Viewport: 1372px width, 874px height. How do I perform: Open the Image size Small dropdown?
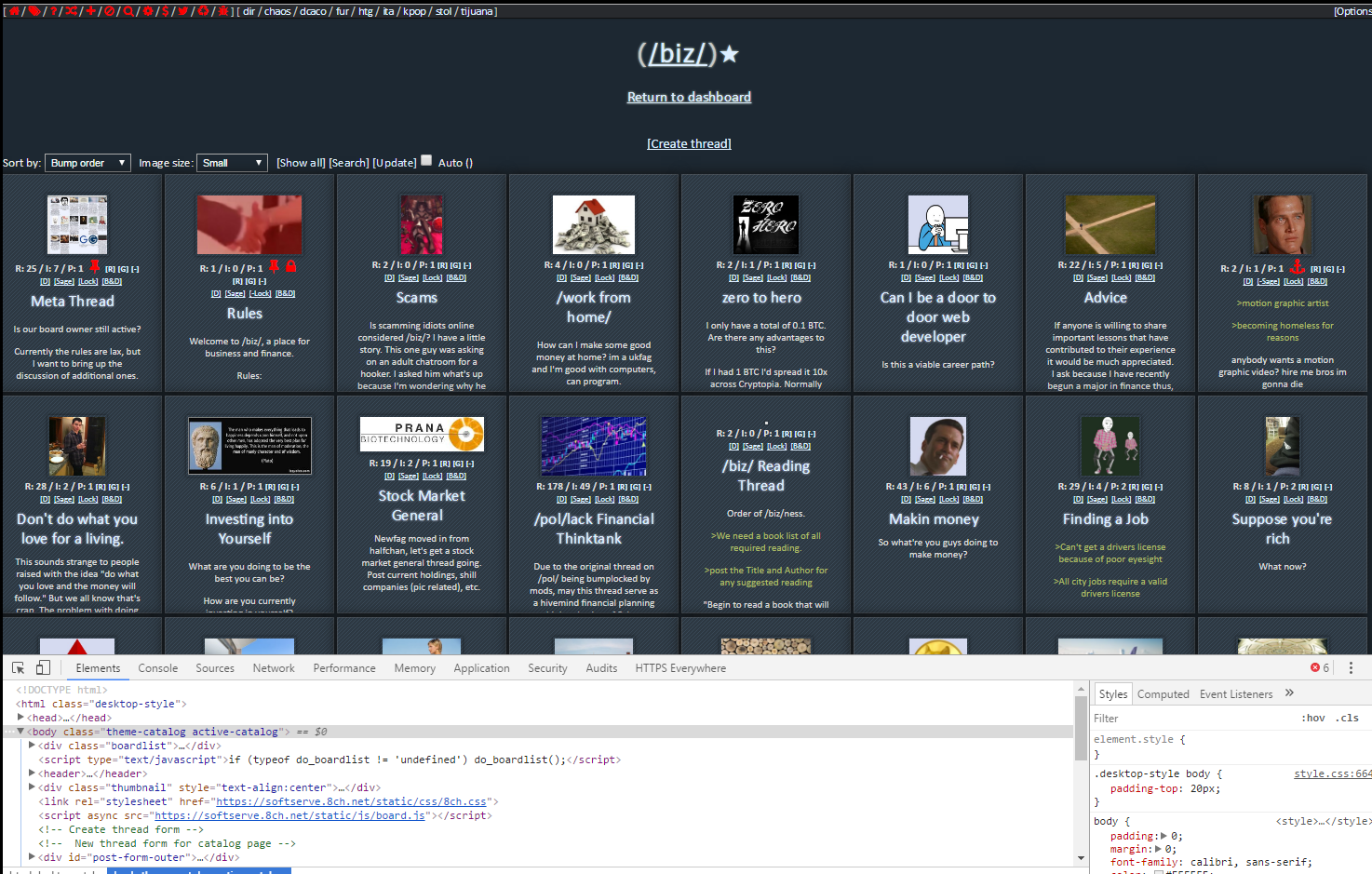pyautogui.click(x=233, y=163)
